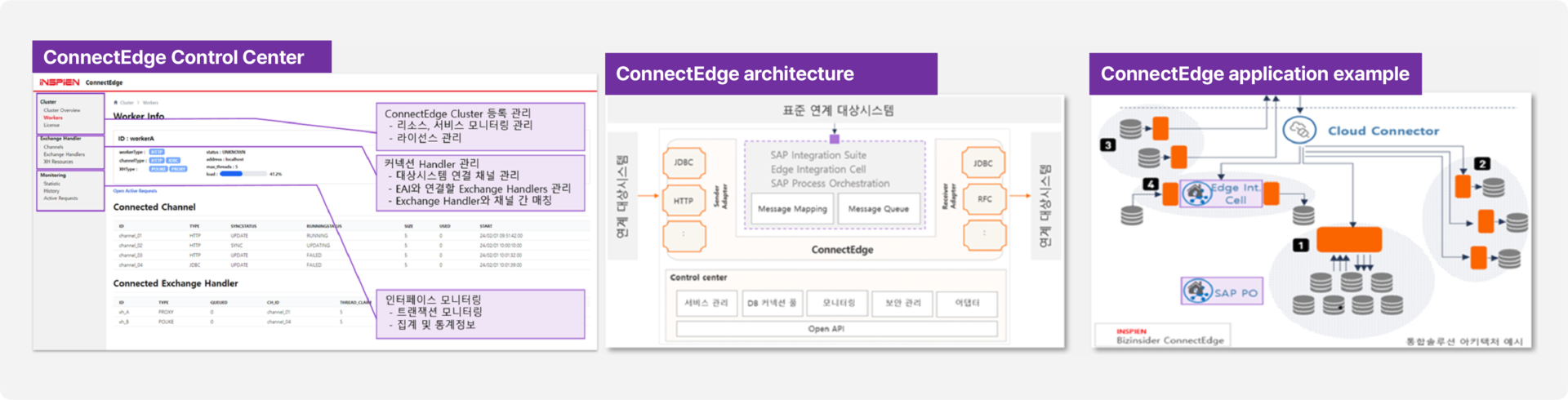This screenshot has width=1568, height=400.
Task: Click the RUNNINGSTATUS column header
Action: point(324,226)
